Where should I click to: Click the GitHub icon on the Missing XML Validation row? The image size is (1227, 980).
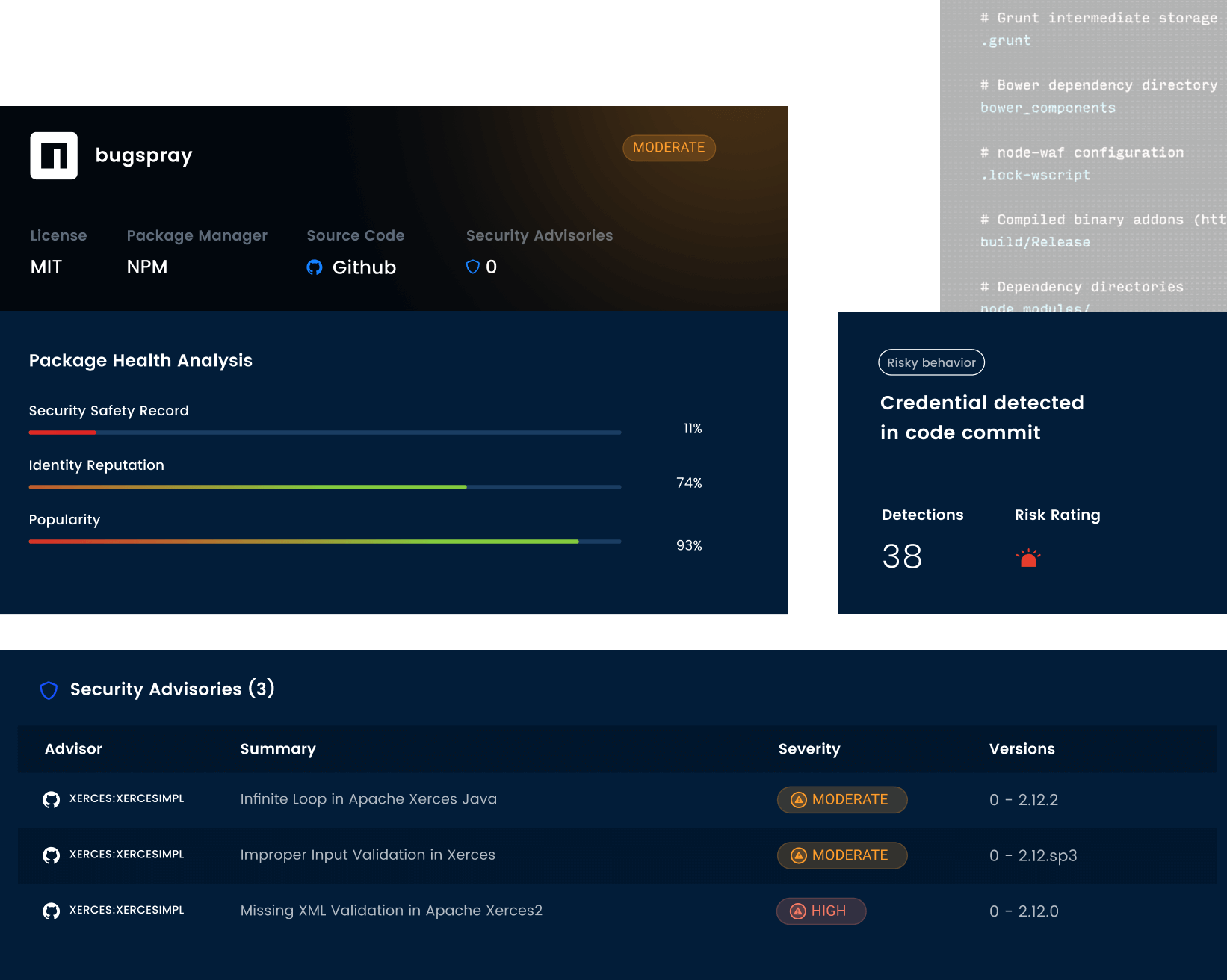pyautogui.click(x=51, y=911)
